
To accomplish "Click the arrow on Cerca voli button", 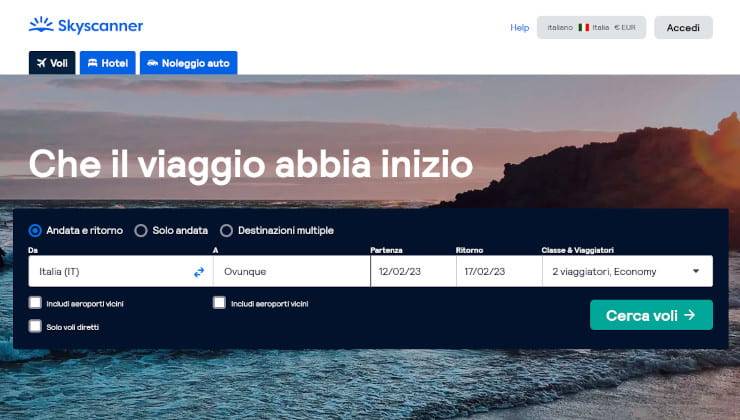I will pyautogui.click(x=690, y=315).
